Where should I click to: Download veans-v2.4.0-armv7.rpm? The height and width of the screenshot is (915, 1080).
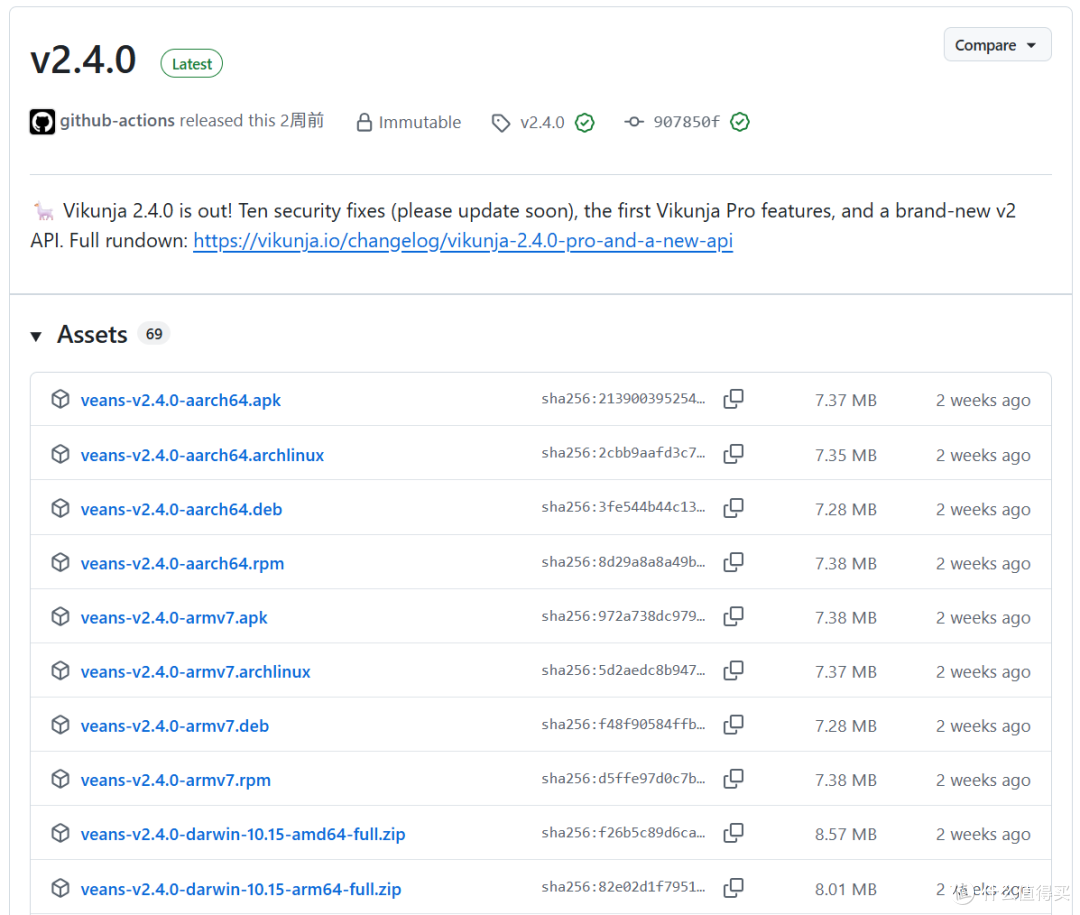[176, 781]
